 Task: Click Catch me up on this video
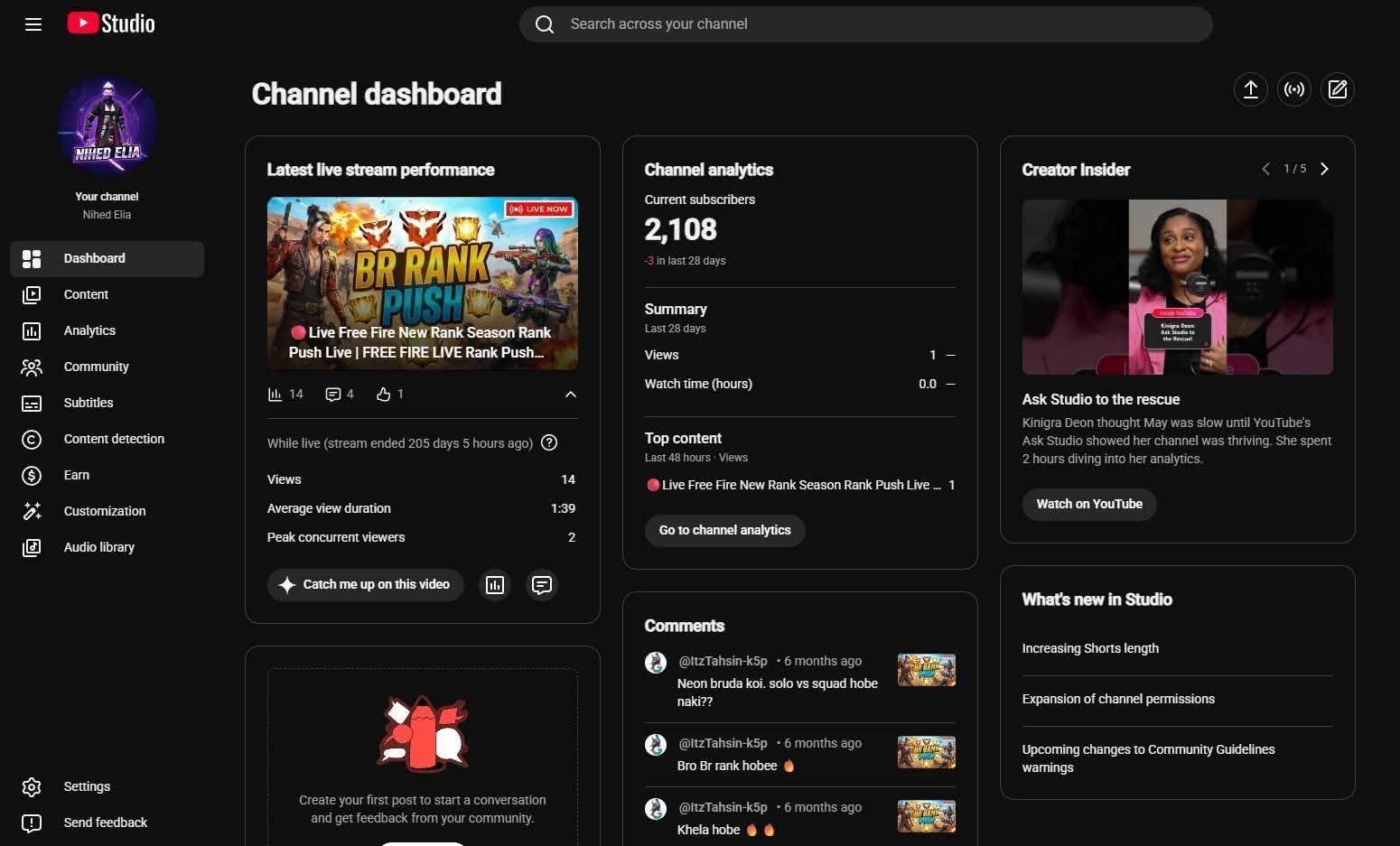(365, 585)
